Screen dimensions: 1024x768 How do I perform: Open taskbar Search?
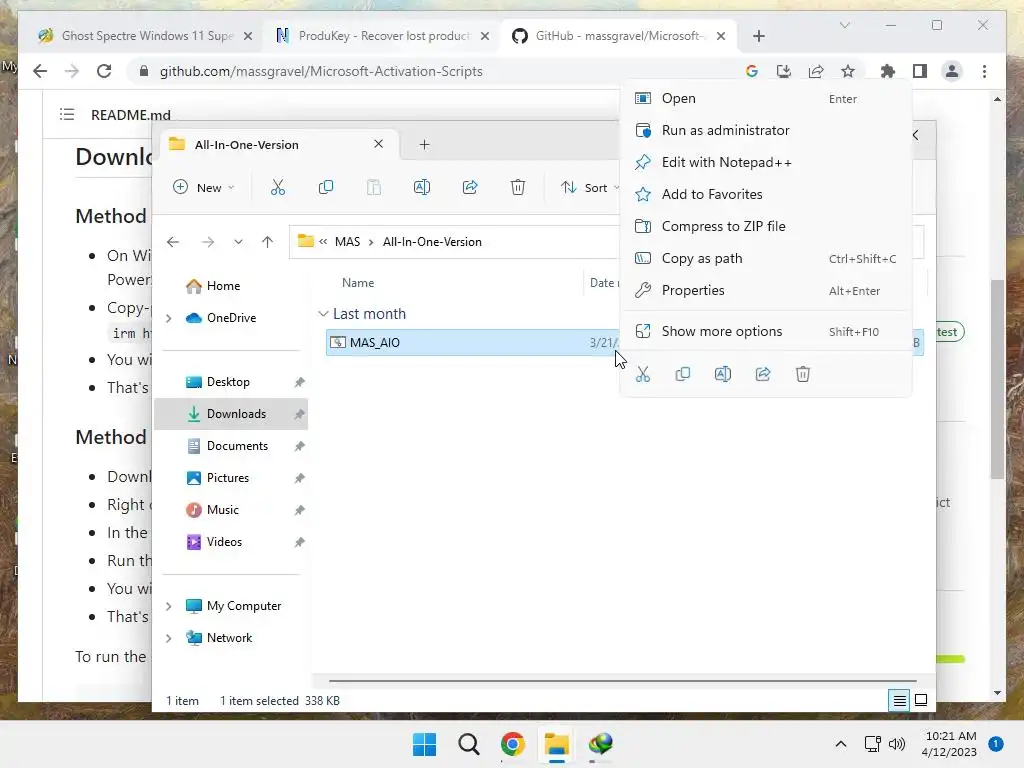469,744
